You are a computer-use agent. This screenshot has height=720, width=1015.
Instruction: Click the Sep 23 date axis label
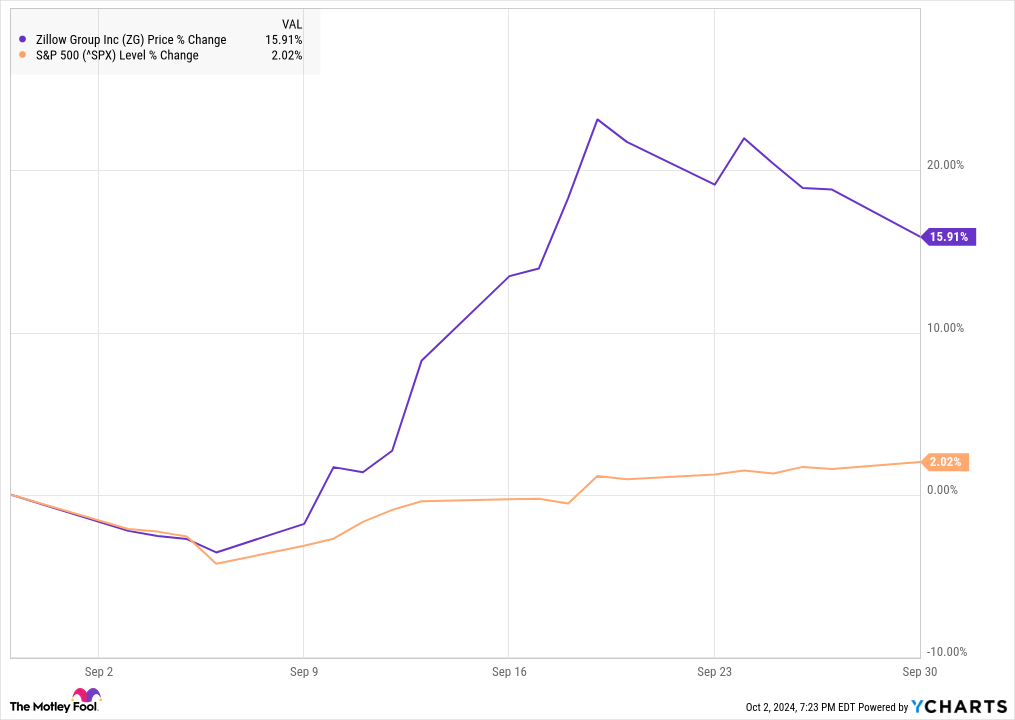(714, 671)
